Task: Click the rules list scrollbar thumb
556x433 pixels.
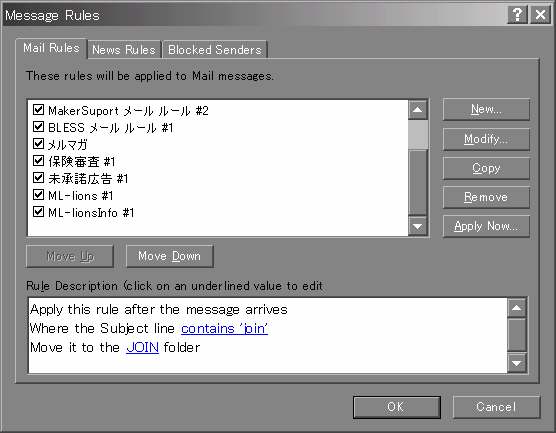Action: pos(418,134)
